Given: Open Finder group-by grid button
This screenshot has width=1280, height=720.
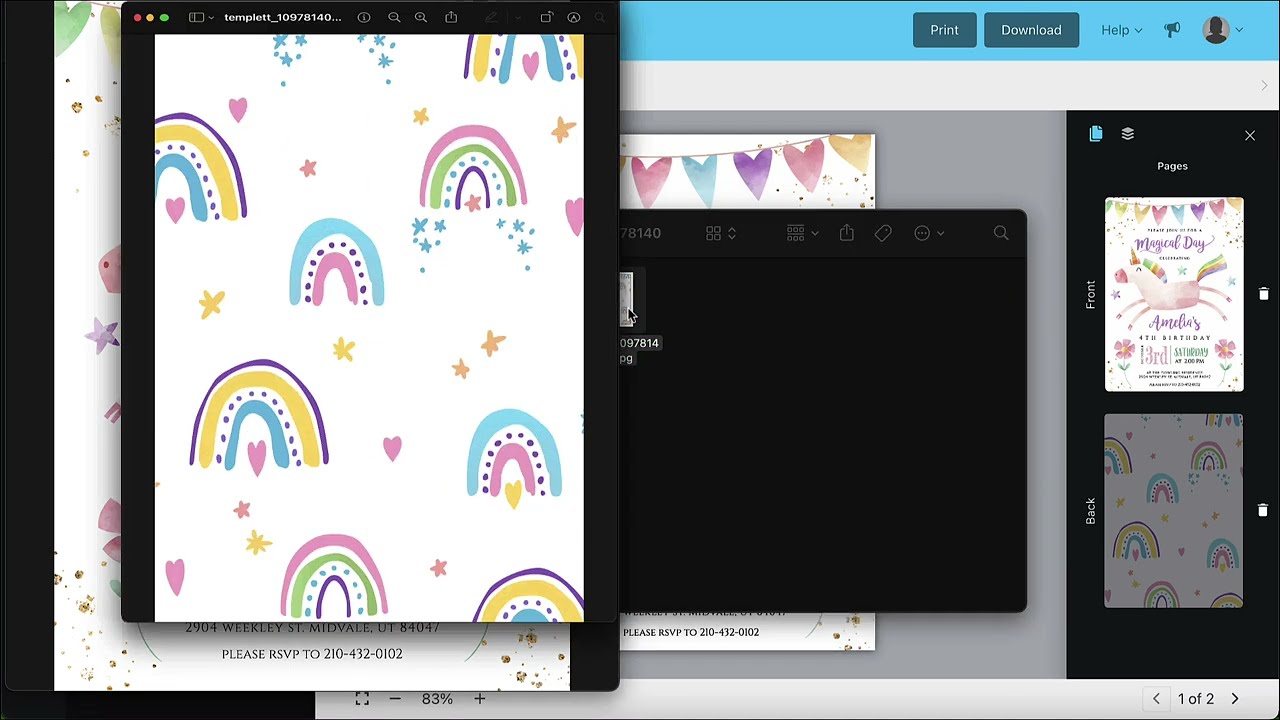Looking at the screenshot, I should pyautogui.click(x=795, y=233).
